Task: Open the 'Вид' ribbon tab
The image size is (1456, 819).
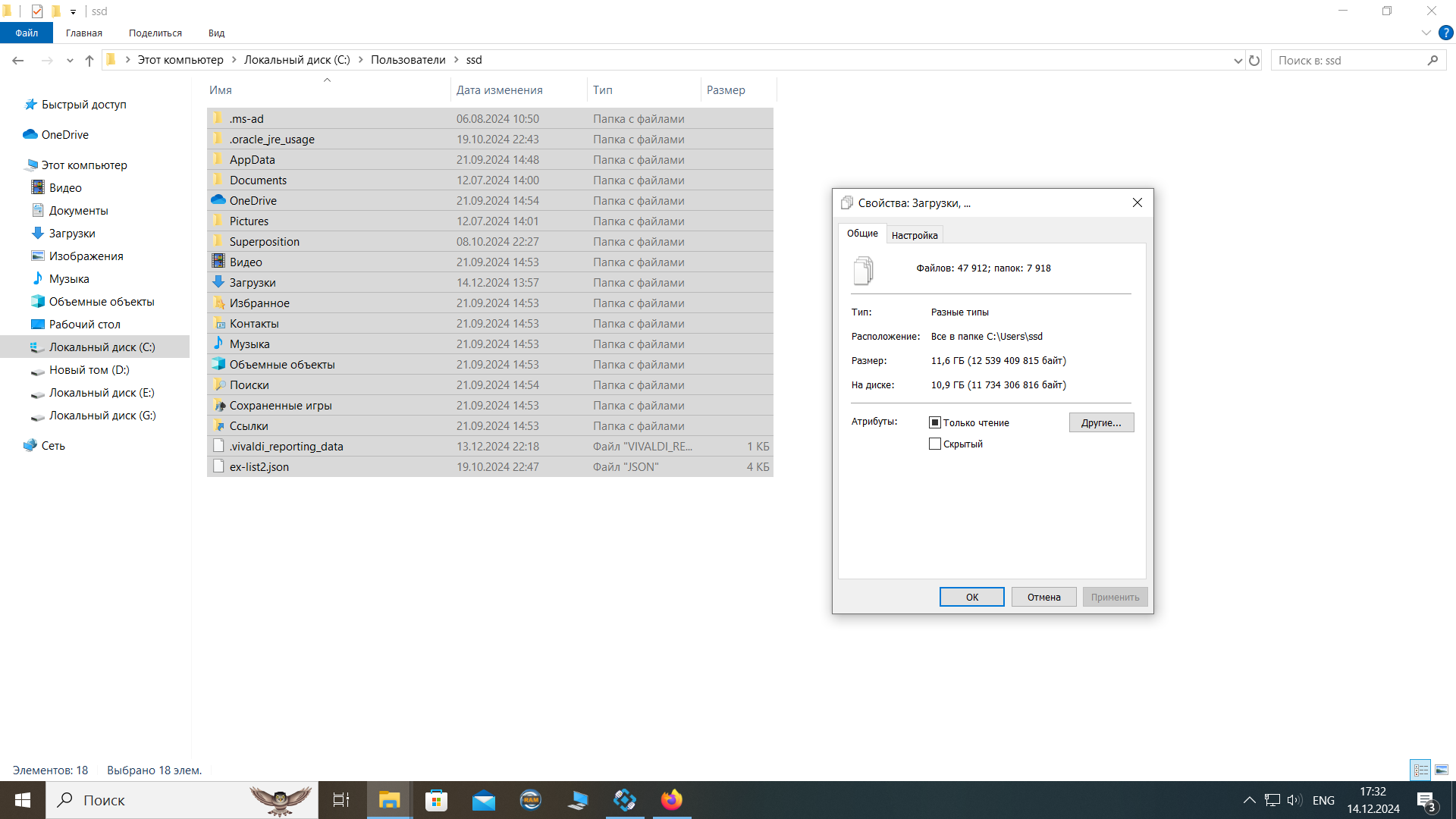Action: pos(216,33)
